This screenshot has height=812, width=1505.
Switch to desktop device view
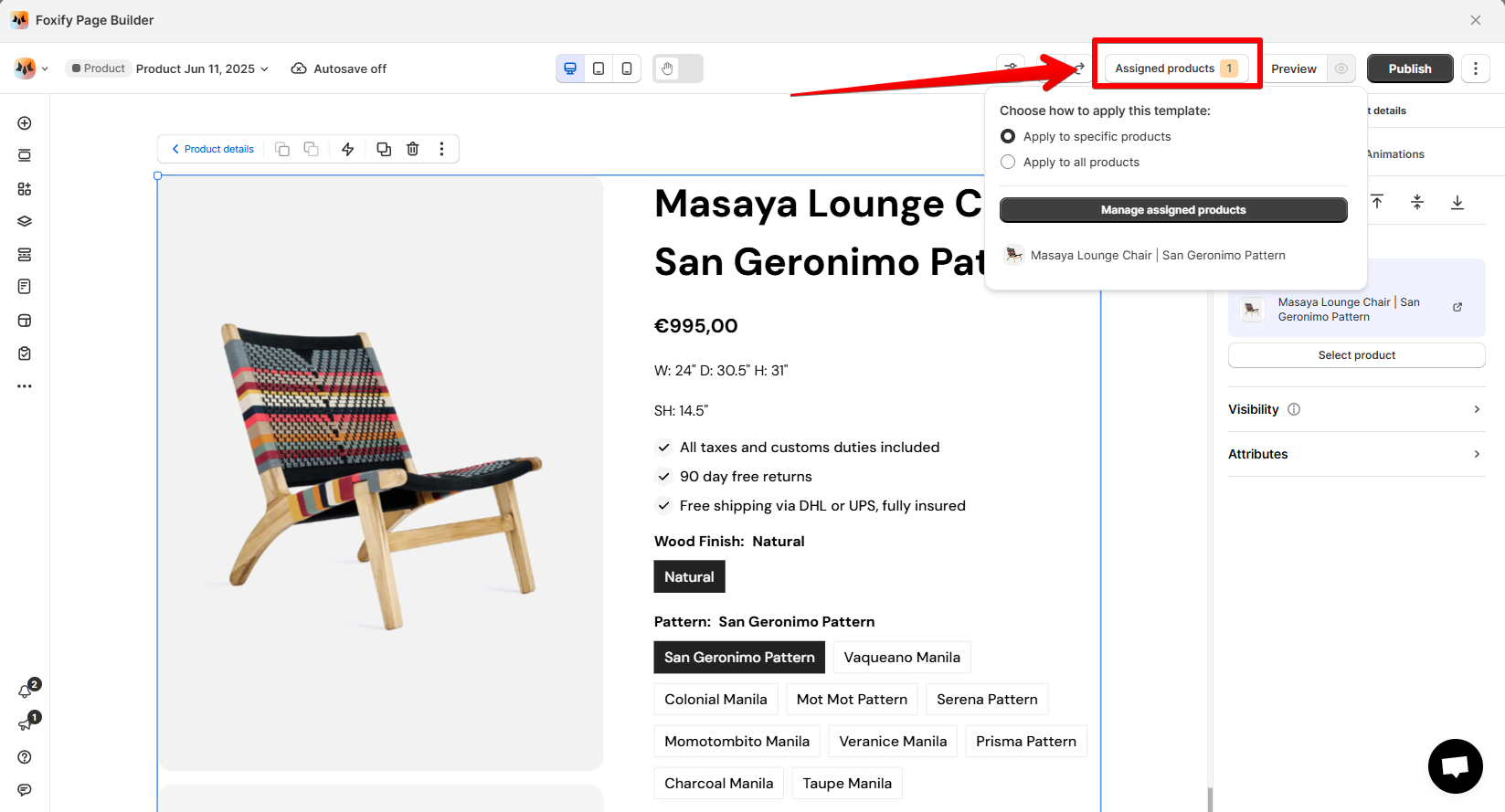pos(570,69)
